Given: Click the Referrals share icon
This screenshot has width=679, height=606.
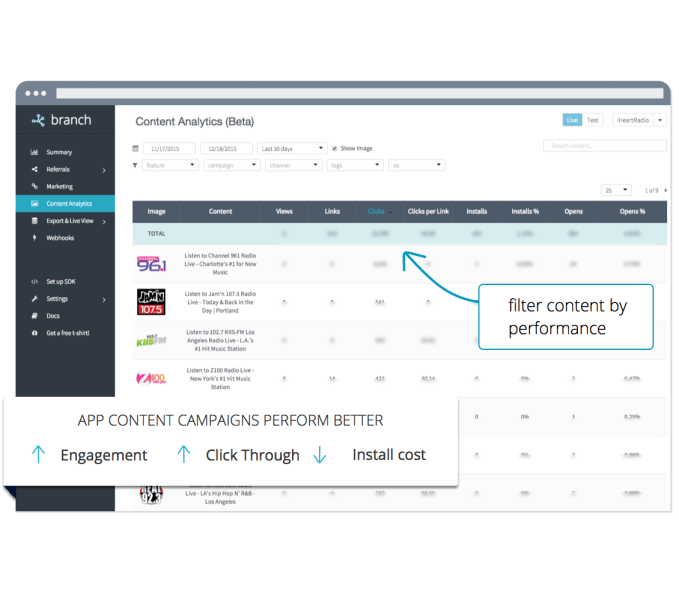Looking at the screenshot, I should (34, 169).
